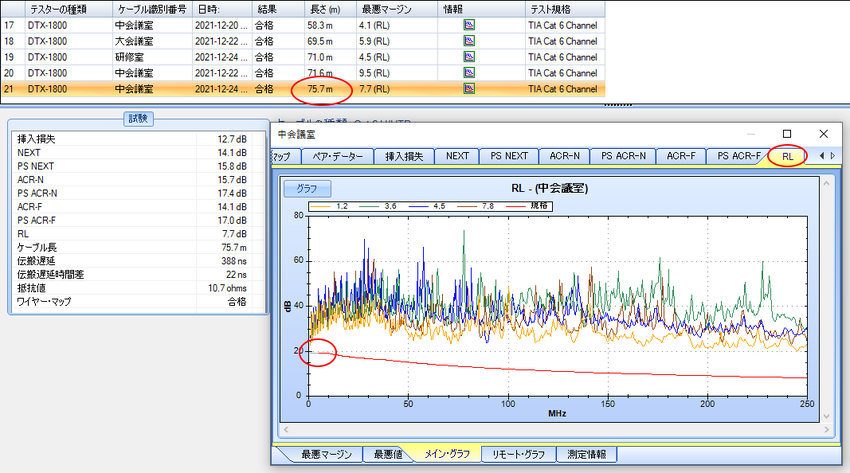
Task: Maximize the 中会議室 graph window
Action: click(787, 134)
